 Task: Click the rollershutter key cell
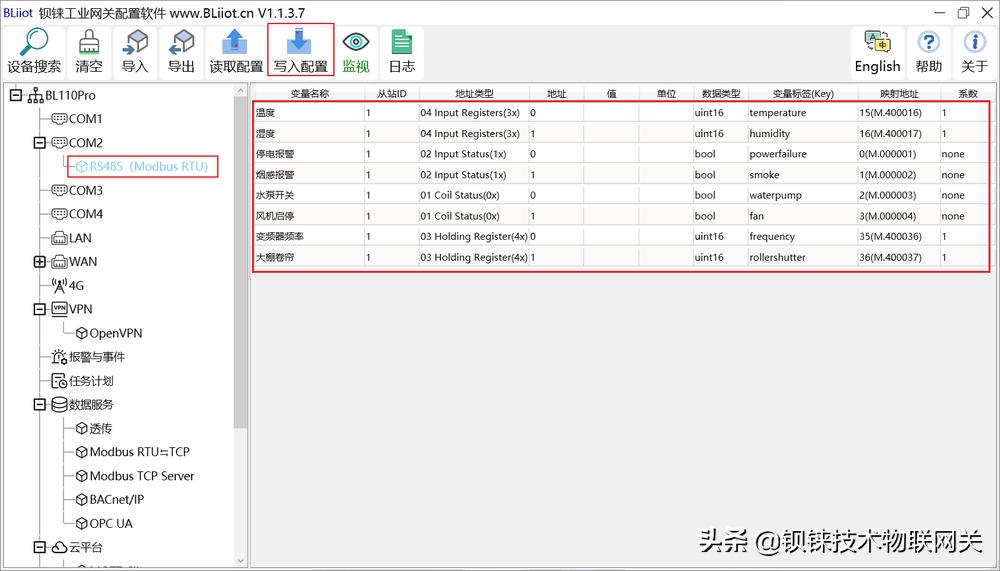point(803,257)
